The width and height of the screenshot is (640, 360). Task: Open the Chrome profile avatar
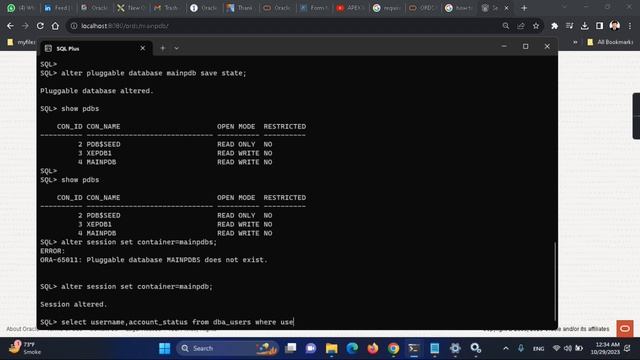coord(615,26)
